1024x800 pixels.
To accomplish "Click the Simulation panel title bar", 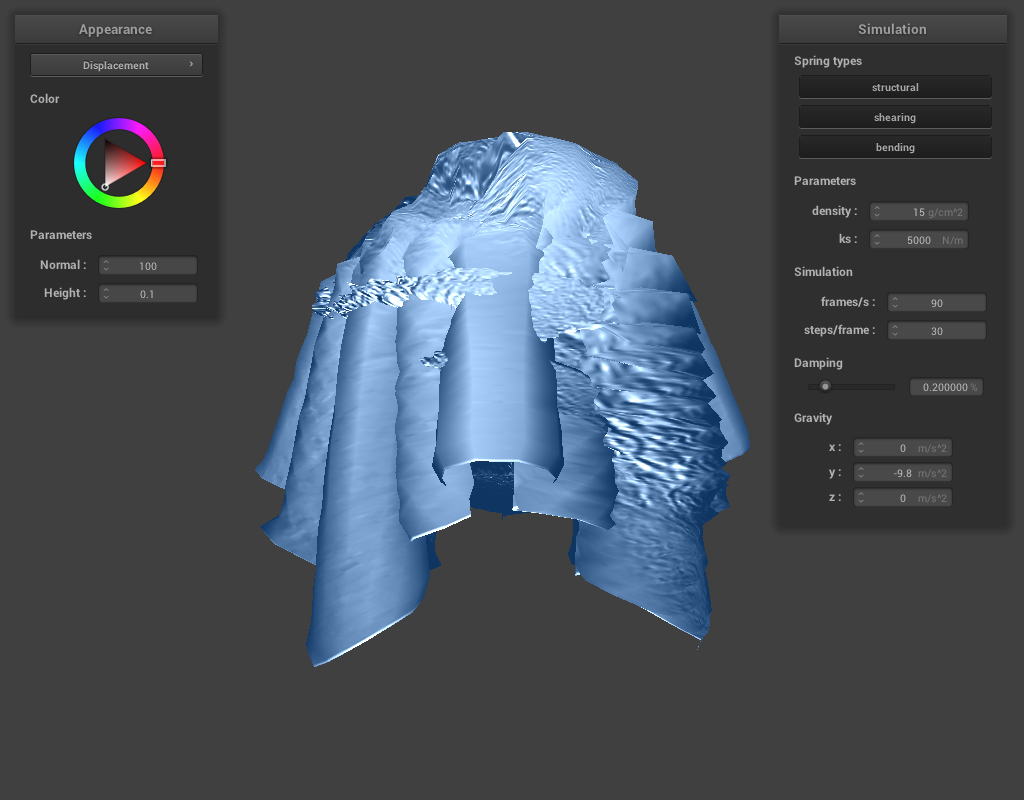I will (892, 29).
